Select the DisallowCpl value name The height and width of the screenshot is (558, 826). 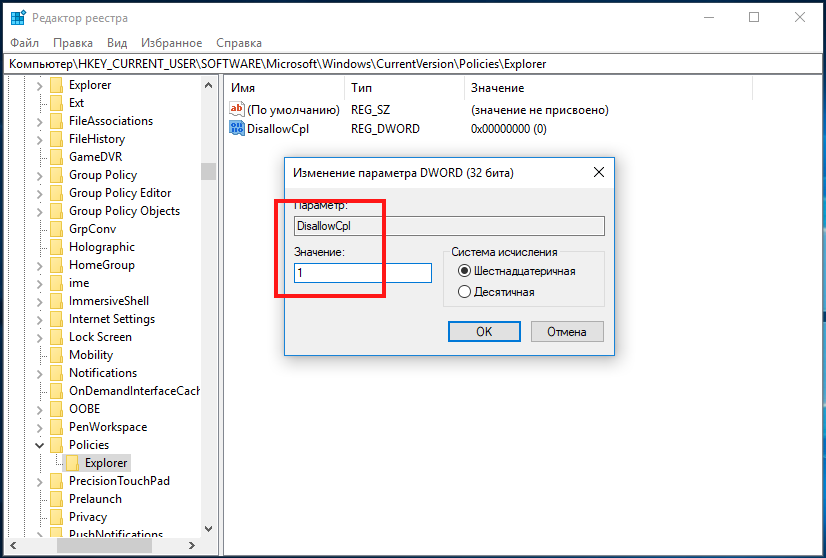[278, 129]
